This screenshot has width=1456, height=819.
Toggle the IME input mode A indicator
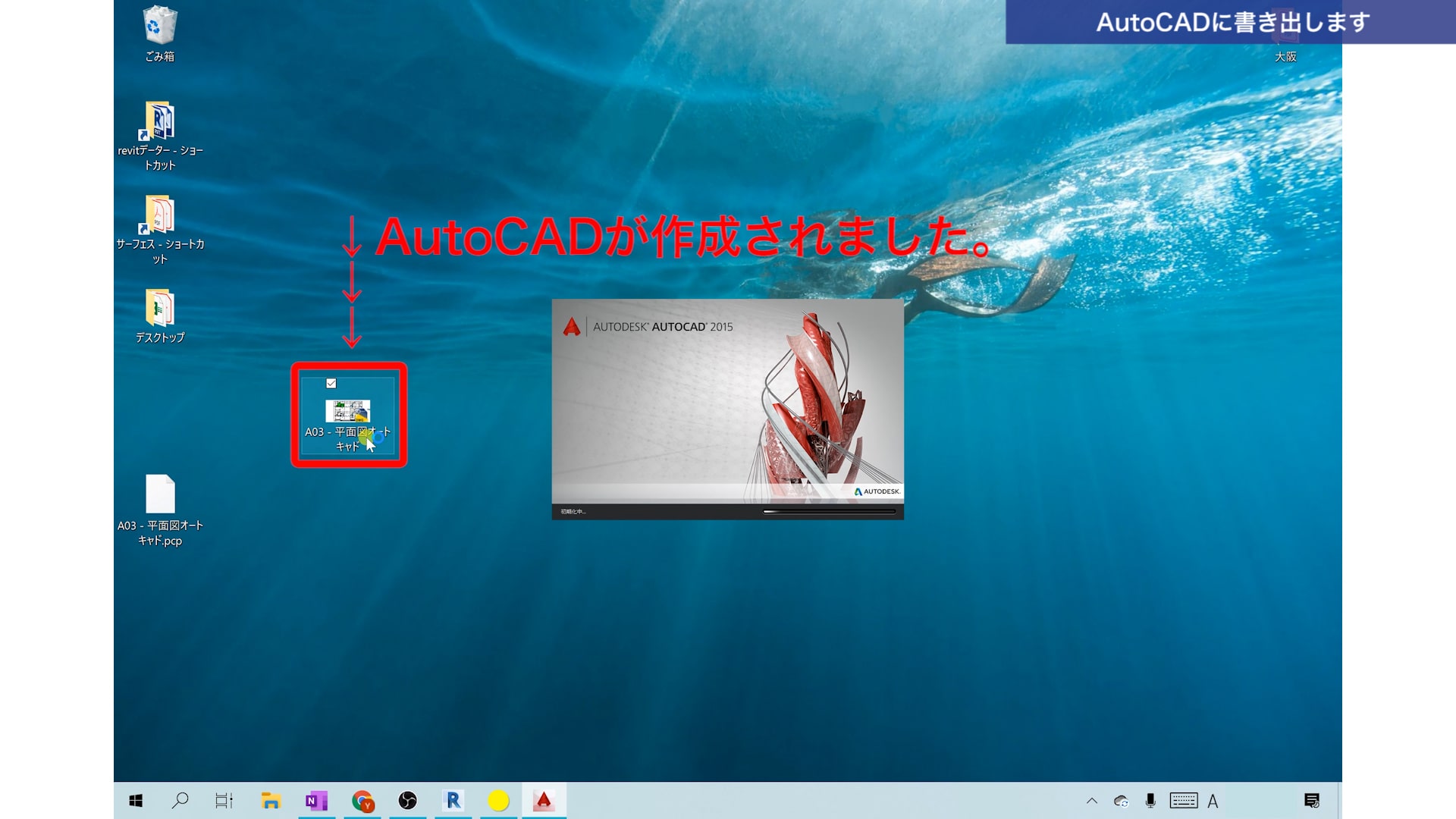[1213, 801]
